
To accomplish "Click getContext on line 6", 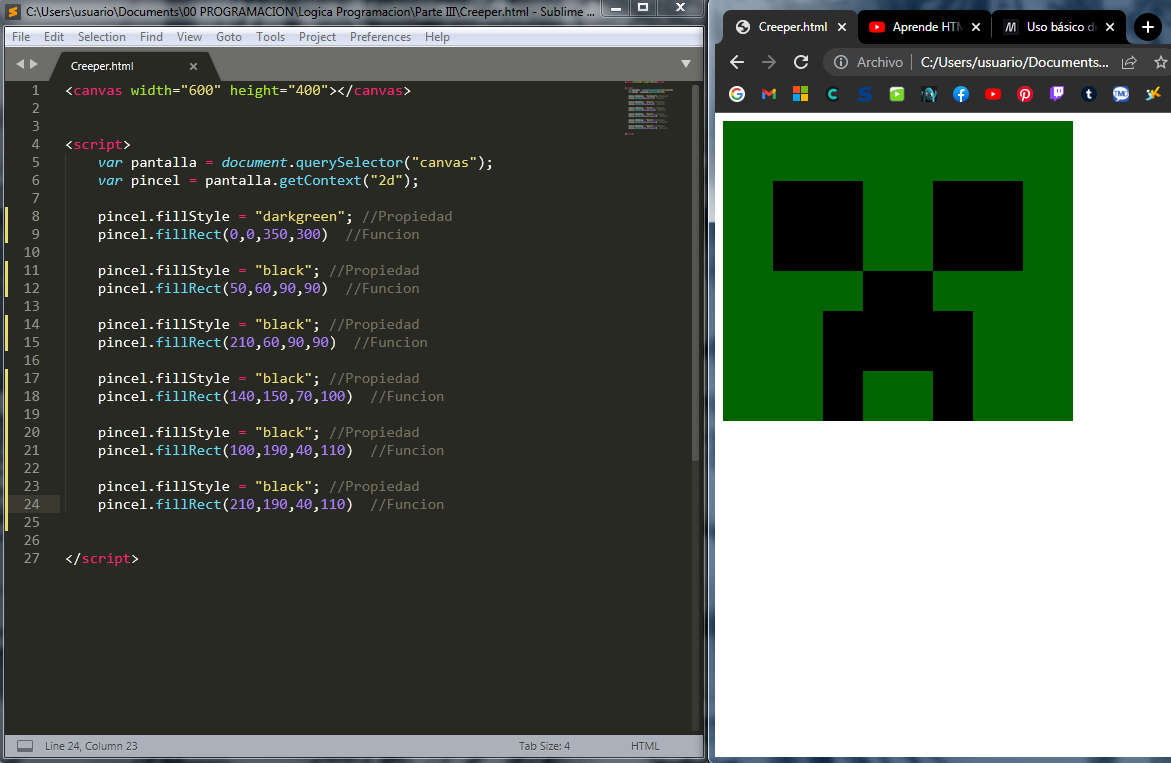I will (x=320, y=181).
